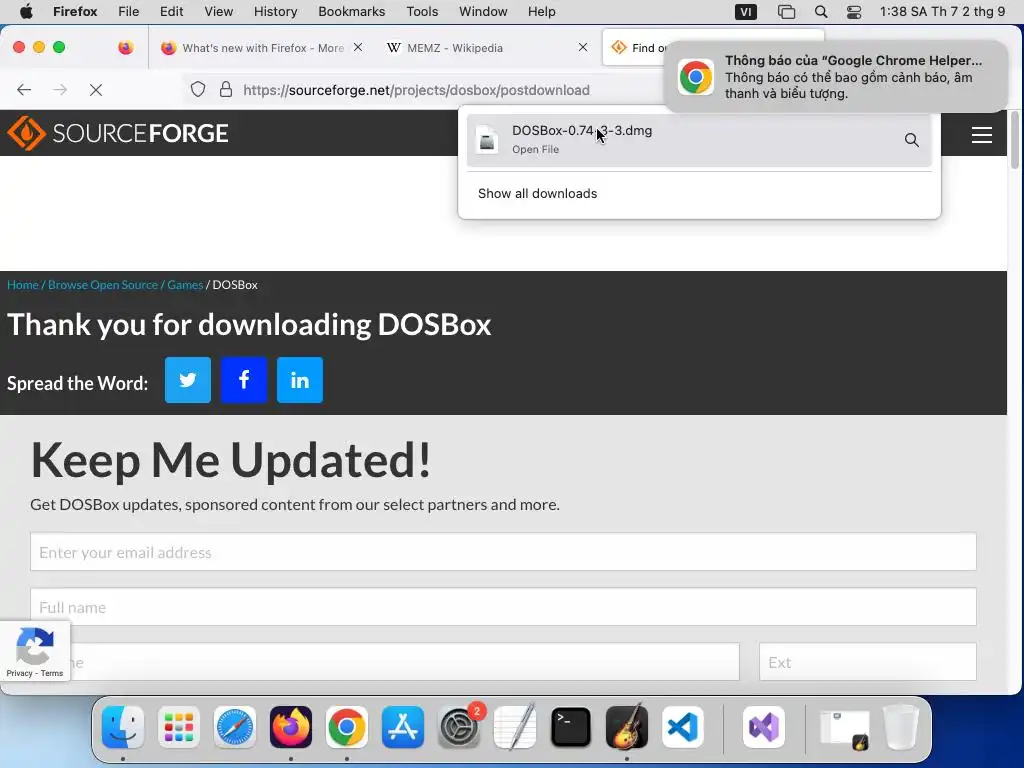Open System Preferences in the Dock

pyautogui.click(x=458, y=727)
